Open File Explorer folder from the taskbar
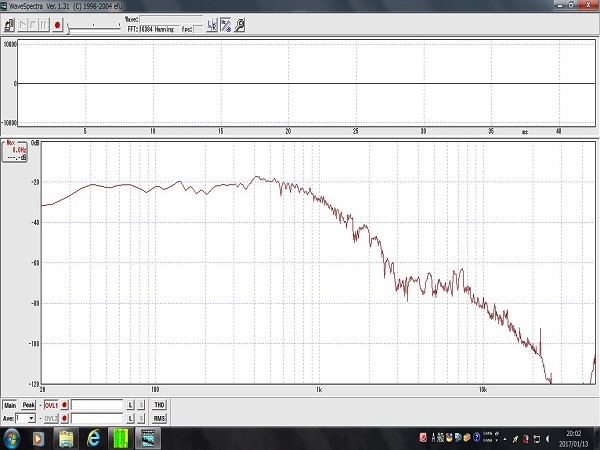 (66, 438)
